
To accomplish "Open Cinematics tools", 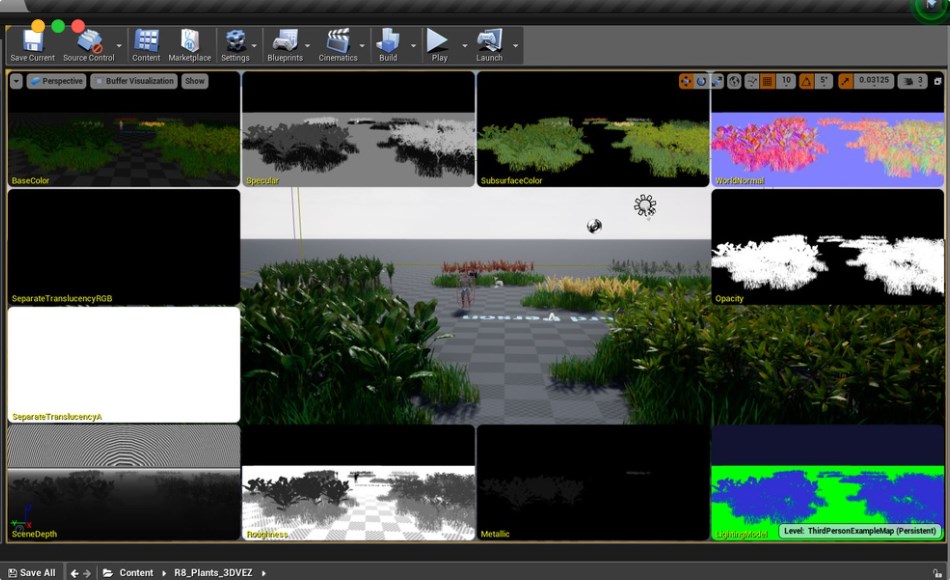I will (x=338, y=40).
